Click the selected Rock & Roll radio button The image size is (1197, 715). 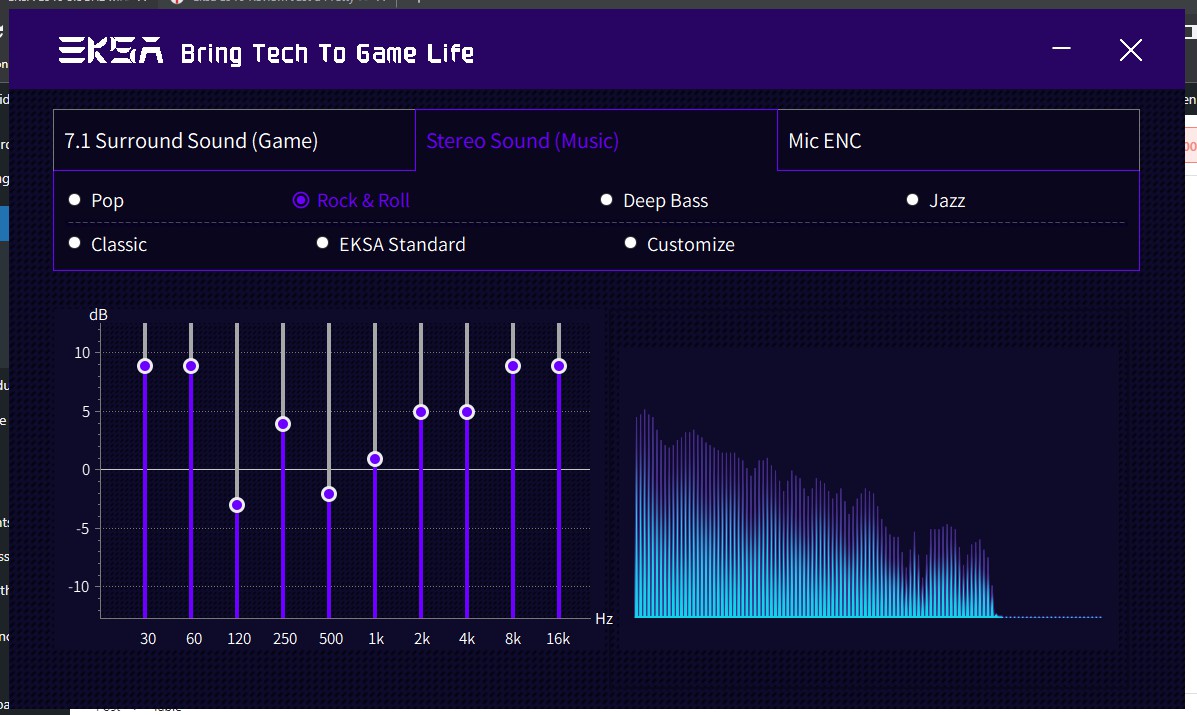[x=301, y=200]
